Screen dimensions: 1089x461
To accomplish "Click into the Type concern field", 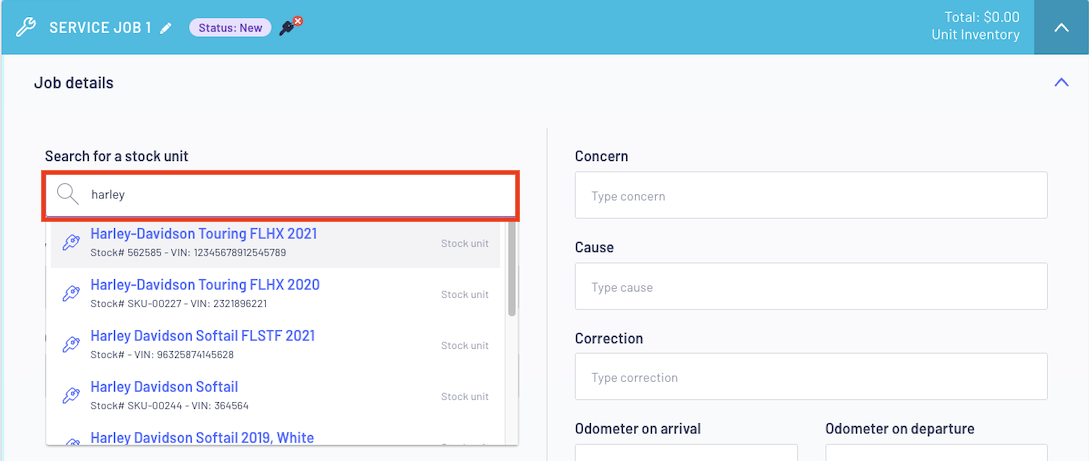I will (x=811, y=195).
